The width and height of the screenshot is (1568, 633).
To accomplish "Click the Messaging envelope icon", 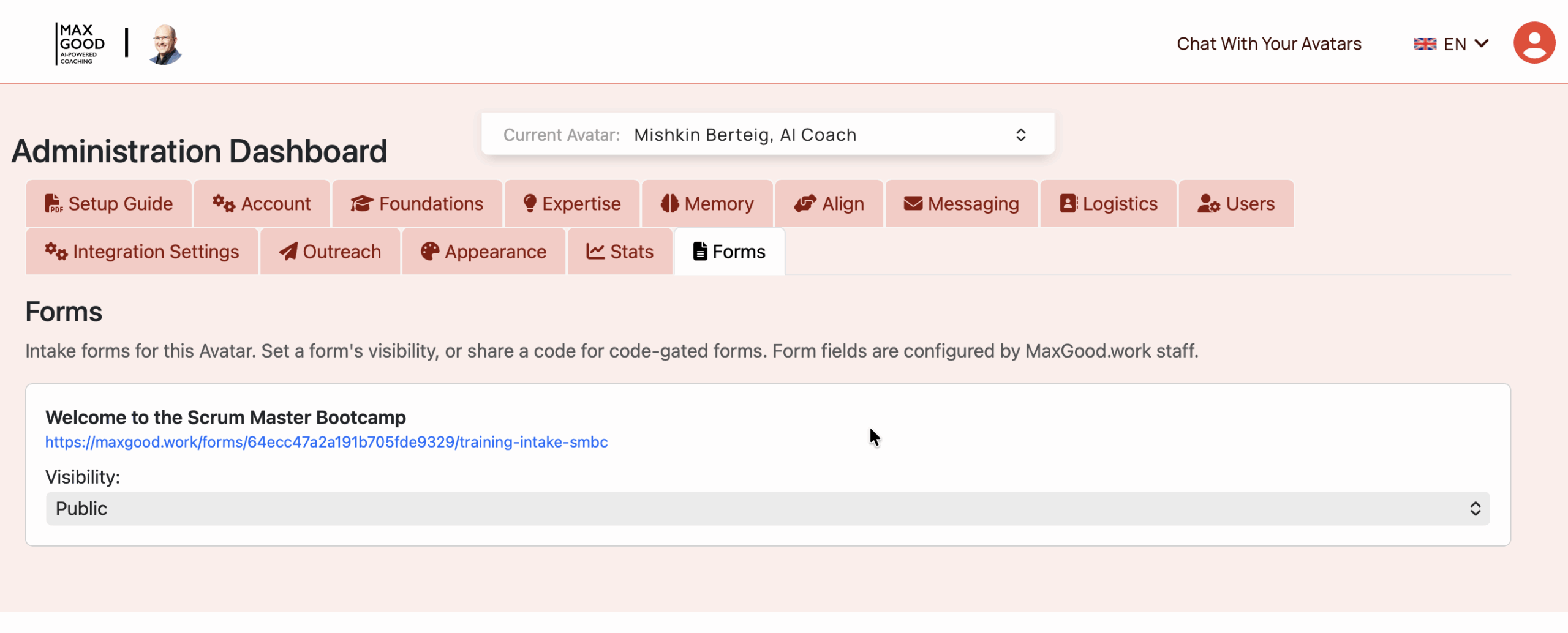I will [913, 203].
